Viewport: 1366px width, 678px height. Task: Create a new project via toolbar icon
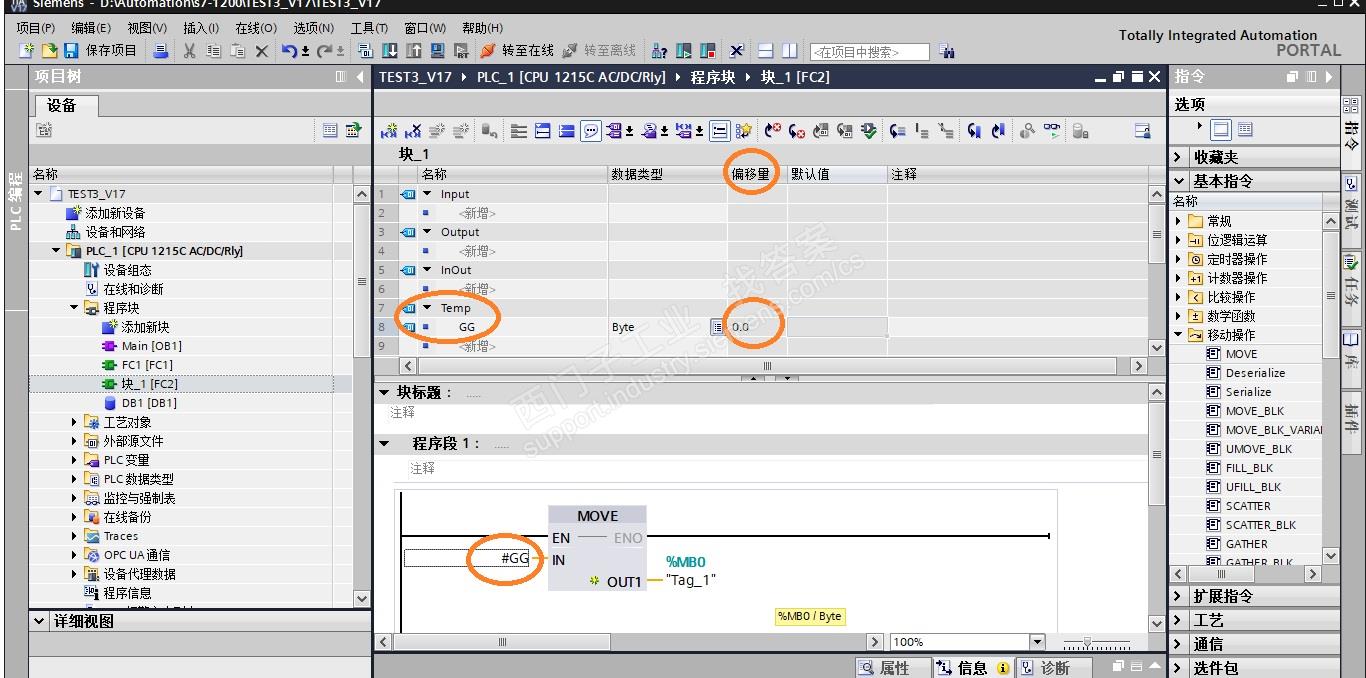(27, 51)
